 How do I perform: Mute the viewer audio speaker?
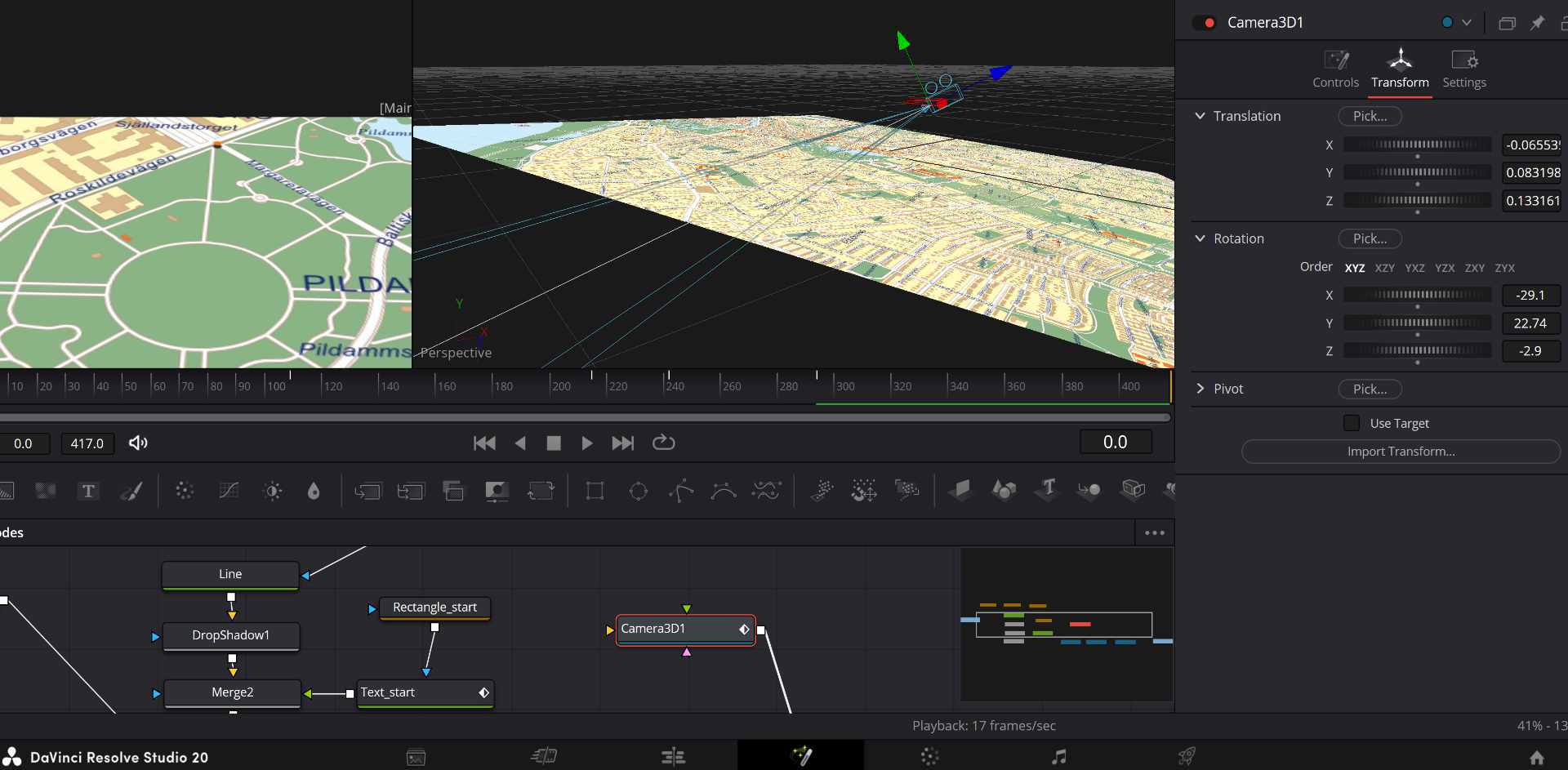(138, 443)
